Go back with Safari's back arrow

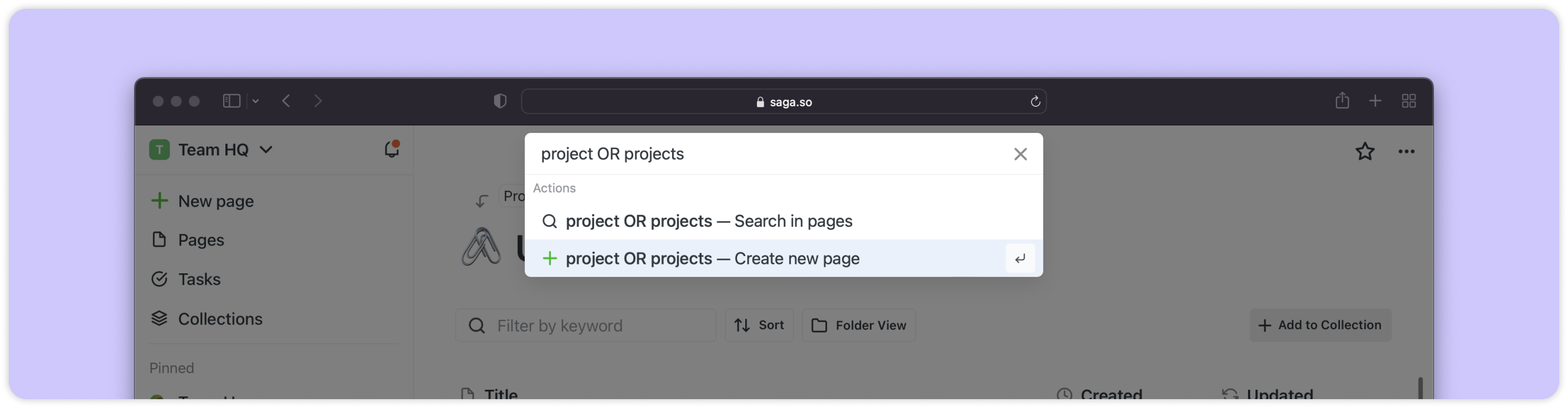pos(286,101)
